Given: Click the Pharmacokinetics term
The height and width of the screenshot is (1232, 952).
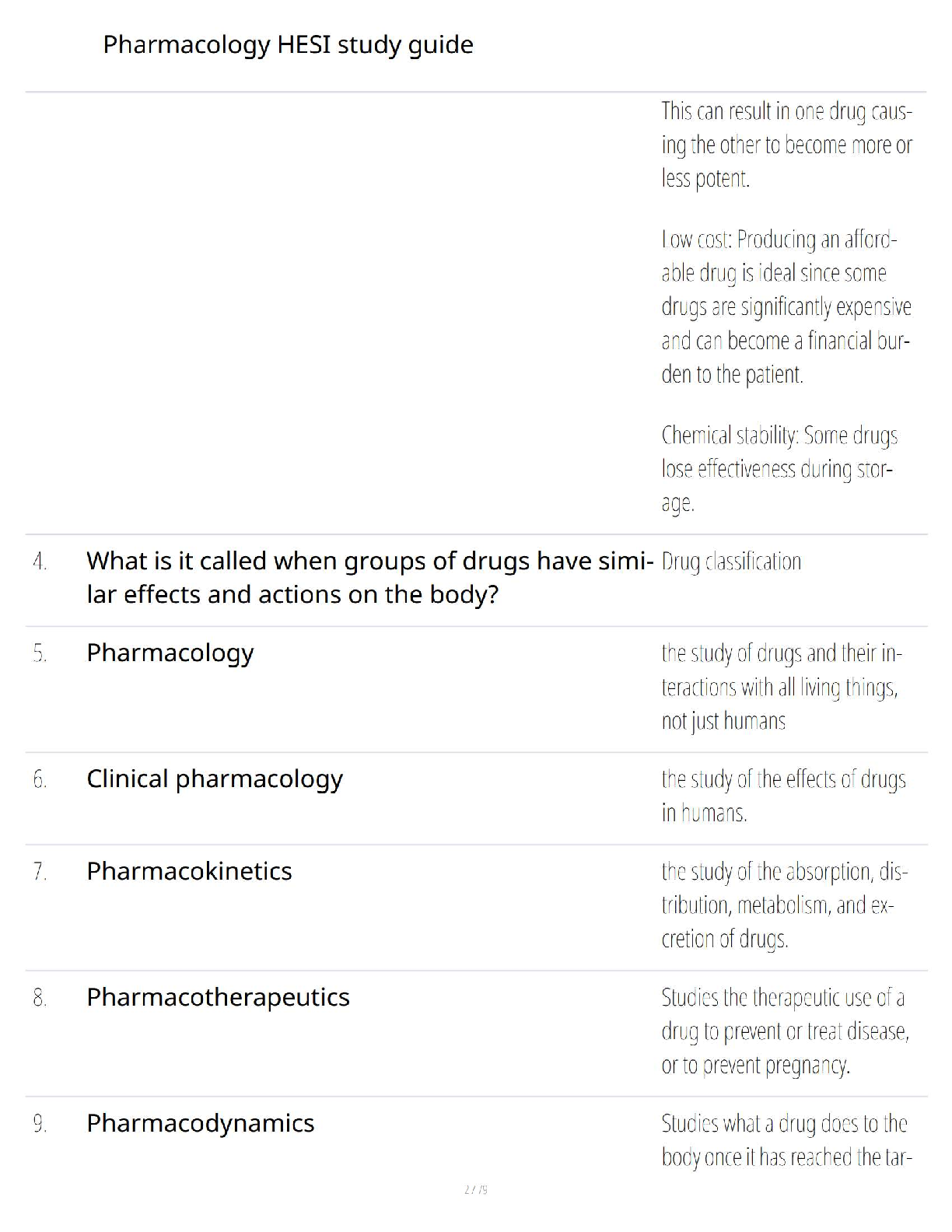Looking at the screenshot, I should point(189,871).
